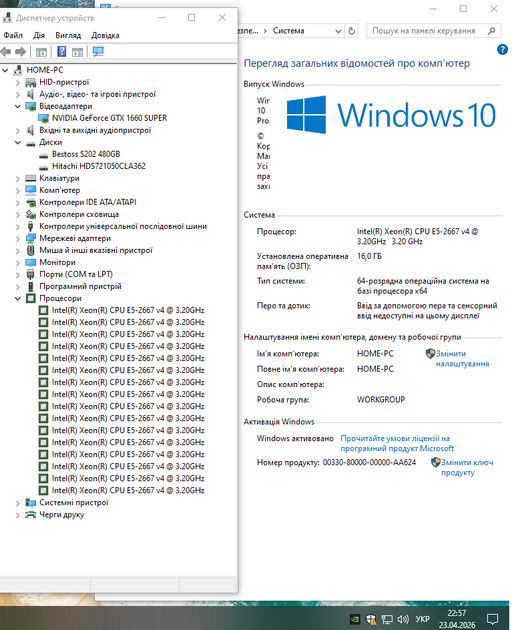The height and width of the screenshot is (630, 512).
Task: Open the Дія menu
Action: click(39, 35)
